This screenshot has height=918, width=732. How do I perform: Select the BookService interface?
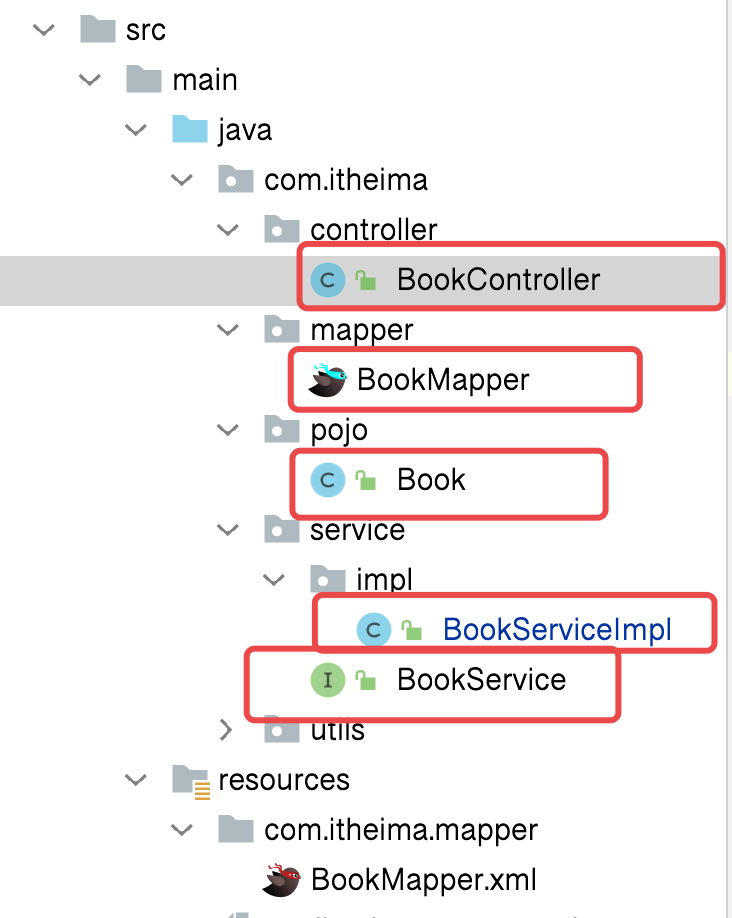481,680
